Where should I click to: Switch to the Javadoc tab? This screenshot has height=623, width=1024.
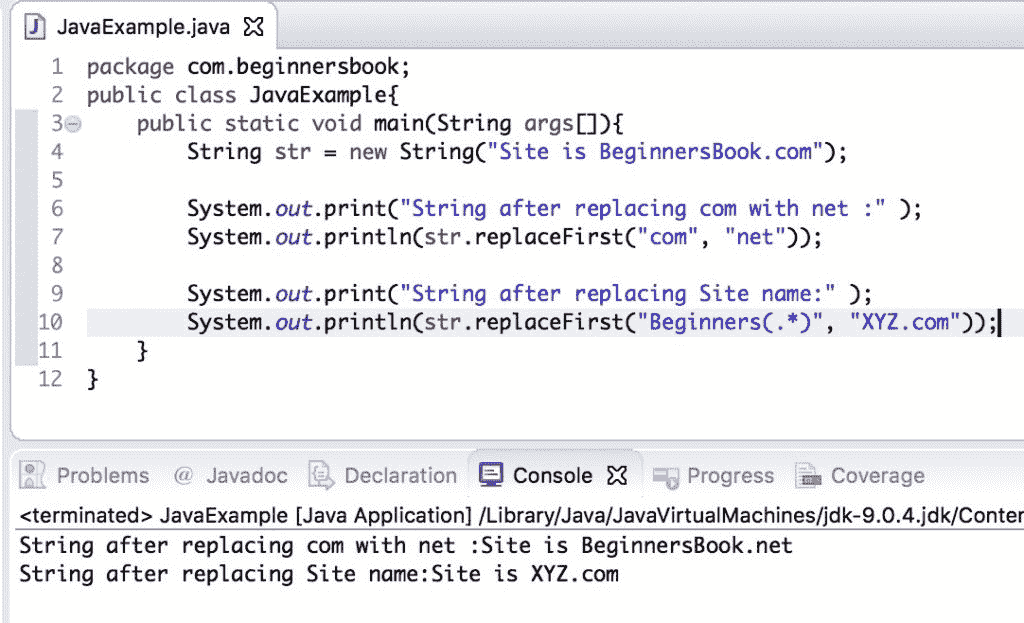coord(247,475)
